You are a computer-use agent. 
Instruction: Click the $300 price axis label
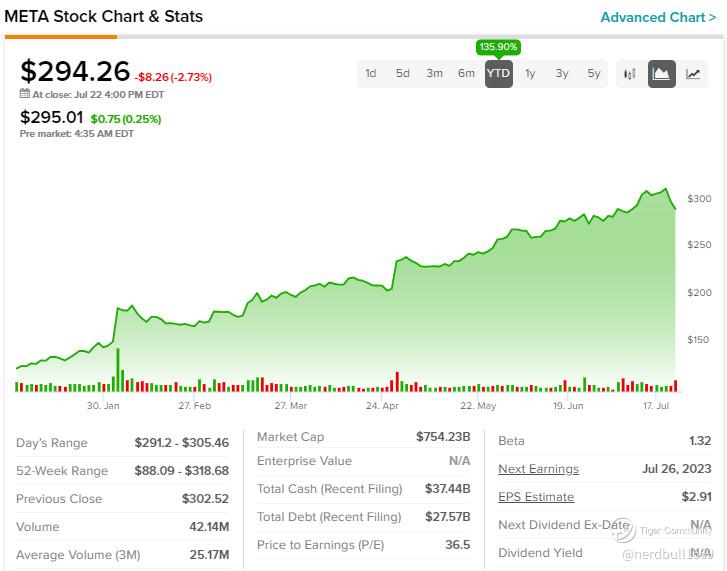pos(699,199)
